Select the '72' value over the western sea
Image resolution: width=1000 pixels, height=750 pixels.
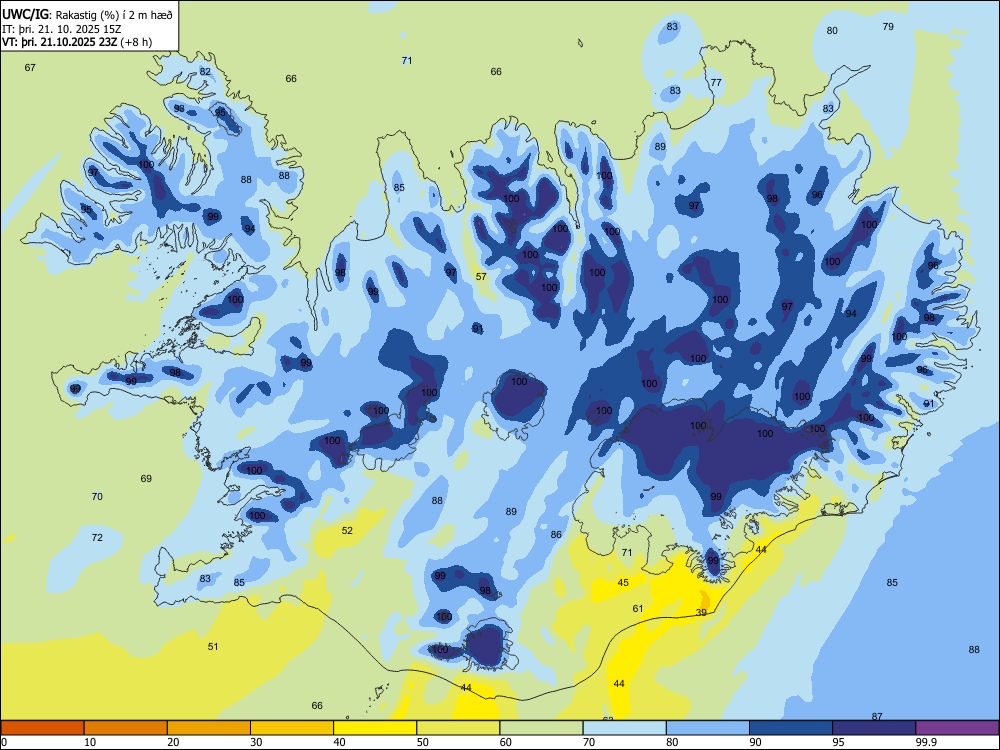pos(97,538)
